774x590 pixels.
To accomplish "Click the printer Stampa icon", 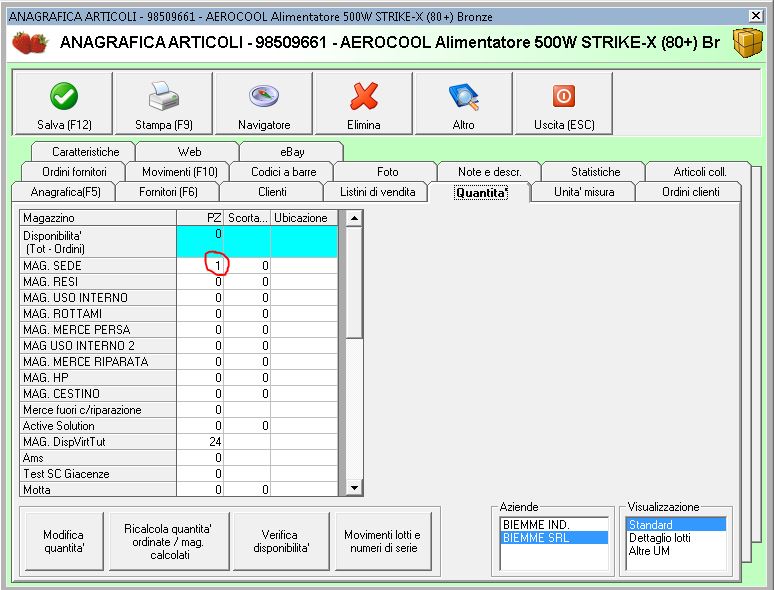I will [x=163, y=96].
